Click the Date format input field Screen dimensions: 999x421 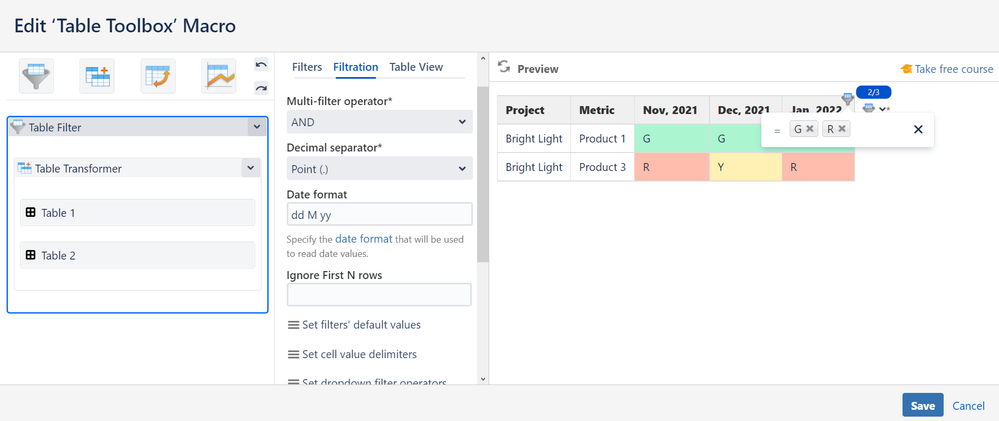(379, 214)
